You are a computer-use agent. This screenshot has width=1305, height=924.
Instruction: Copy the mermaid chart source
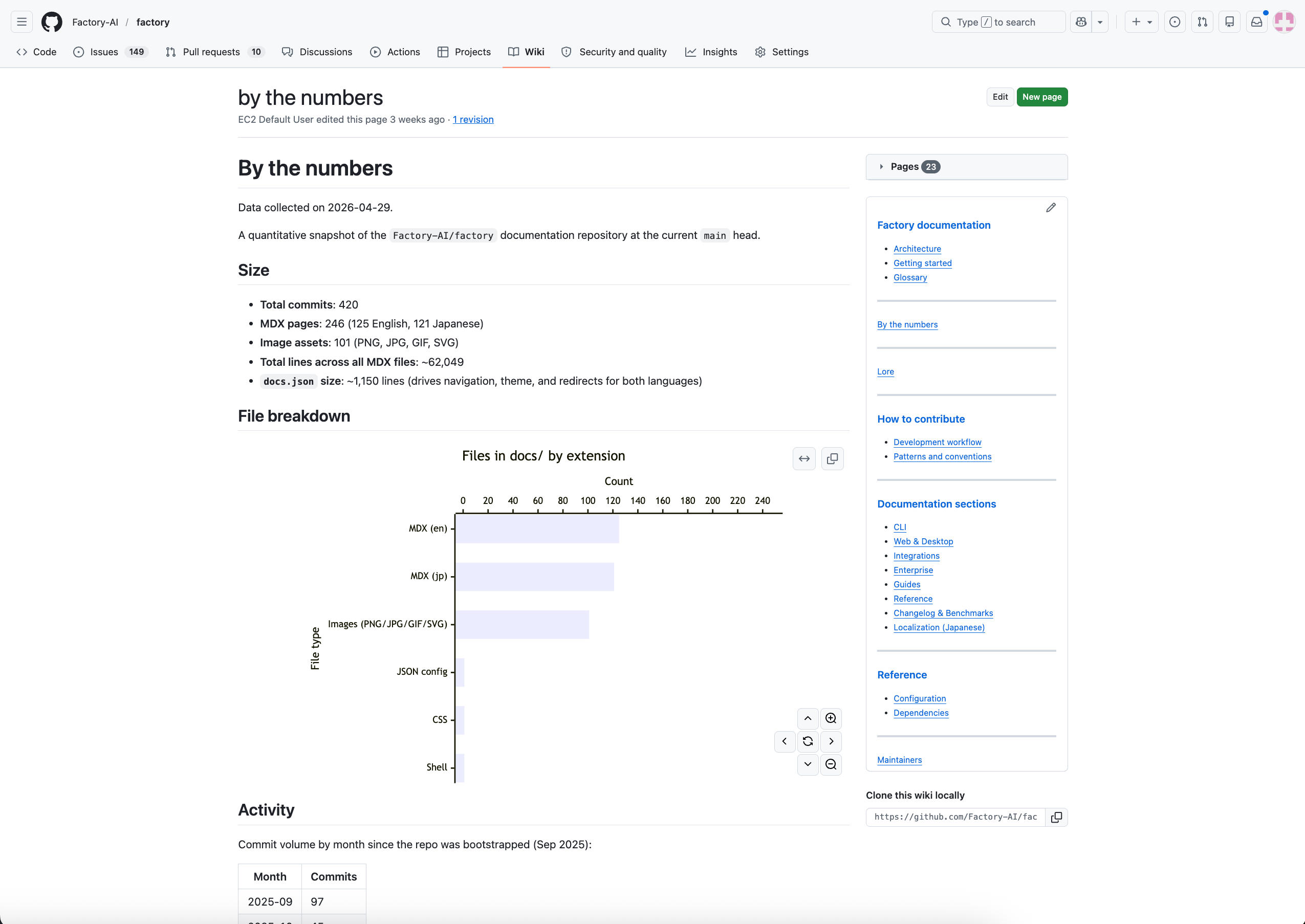click(x=832, y=458)
